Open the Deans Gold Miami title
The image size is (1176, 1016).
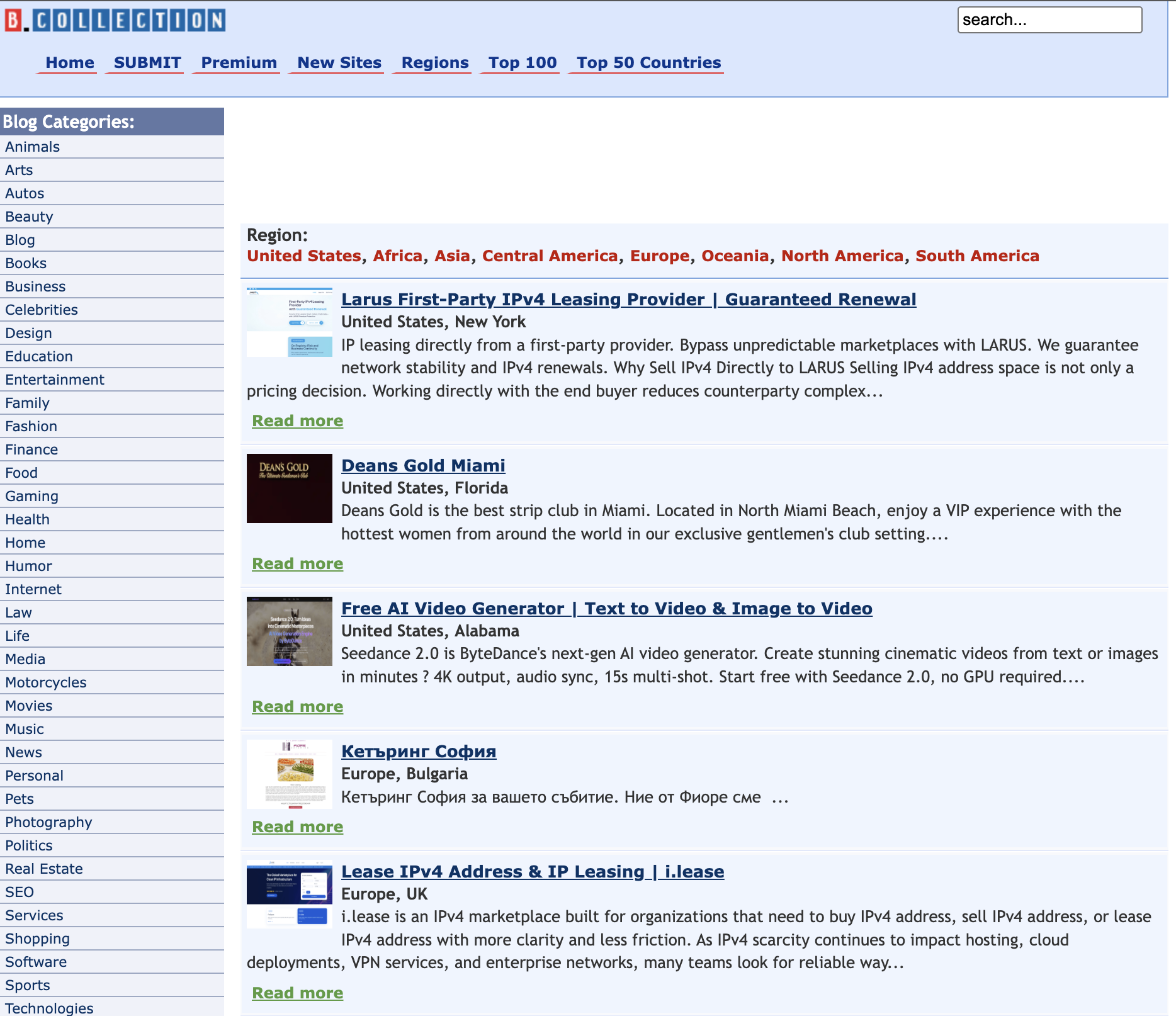coord(423,466)
